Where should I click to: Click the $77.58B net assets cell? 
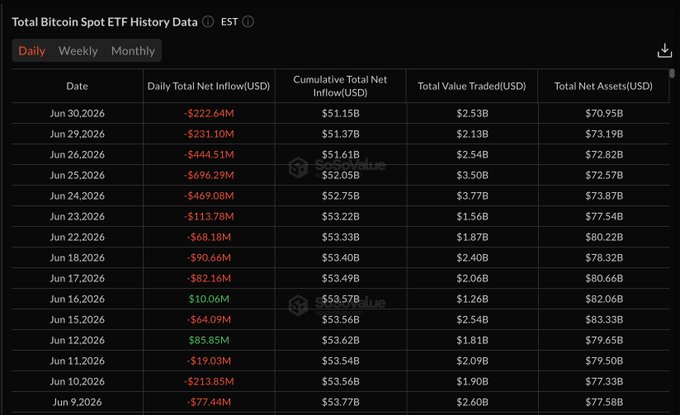[x=604, y=402]
